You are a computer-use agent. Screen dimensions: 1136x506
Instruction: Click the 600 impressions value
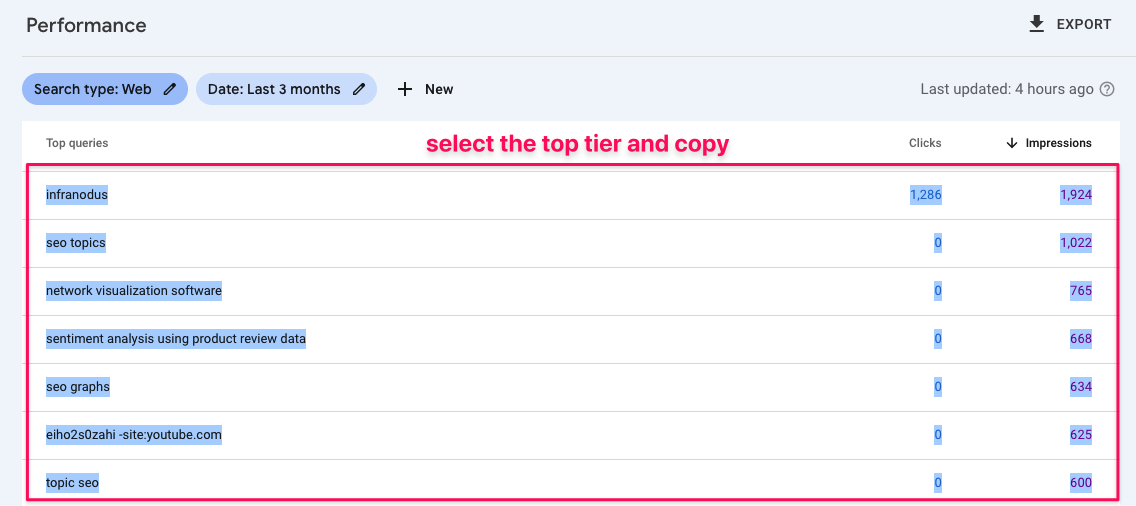pos(1080,482)
